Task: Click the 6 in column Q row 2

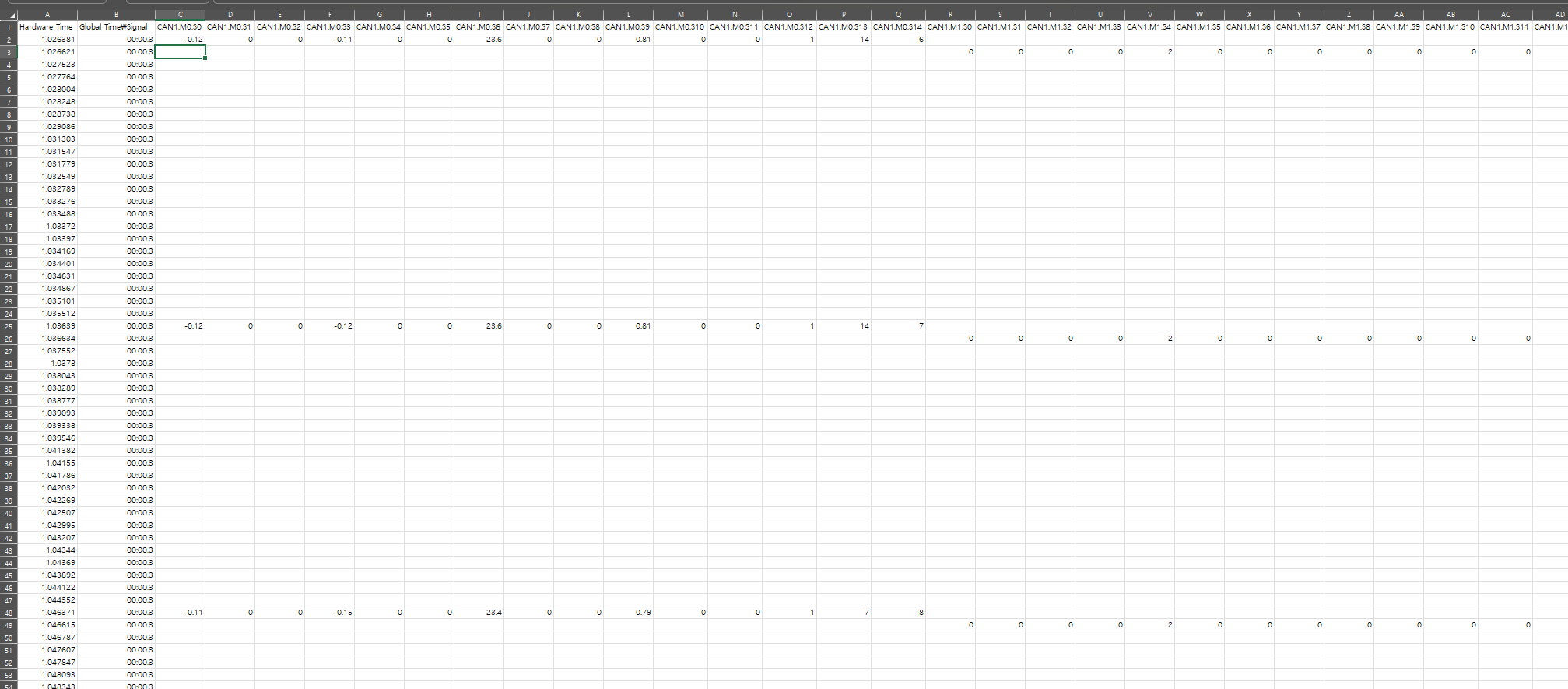Action: 899,40
